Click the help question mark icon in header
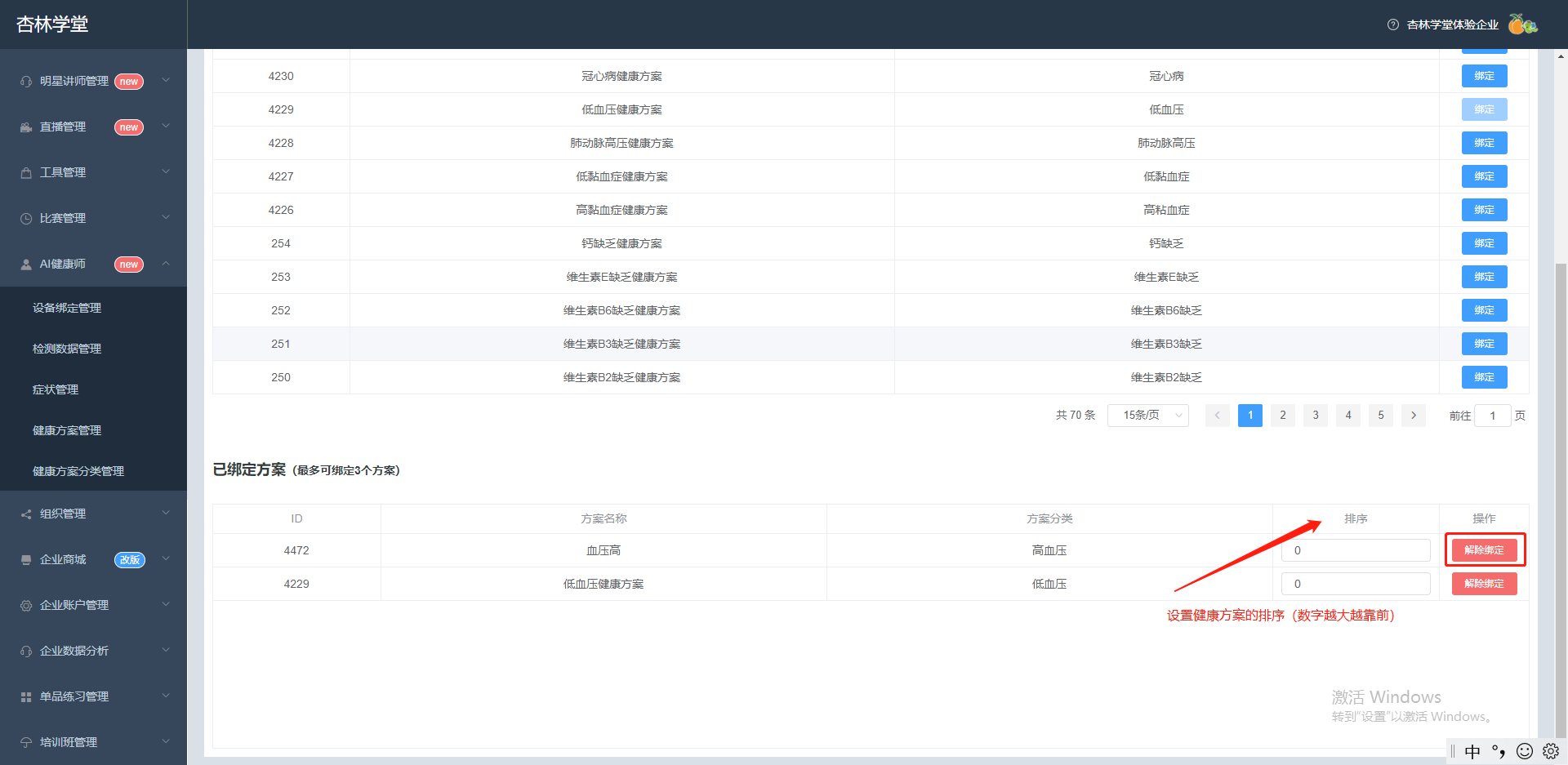1568x765 pixels. click(1393, 24)
